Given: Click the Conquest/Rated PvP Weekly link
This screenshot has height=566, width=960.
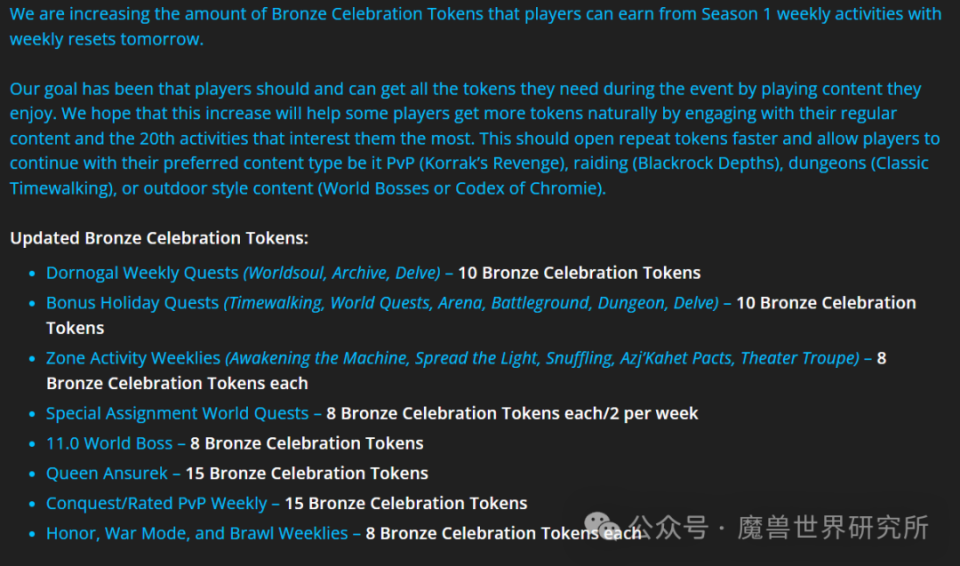Looking at the screenshot, I should pyautogui.click(x=156, y=503).
